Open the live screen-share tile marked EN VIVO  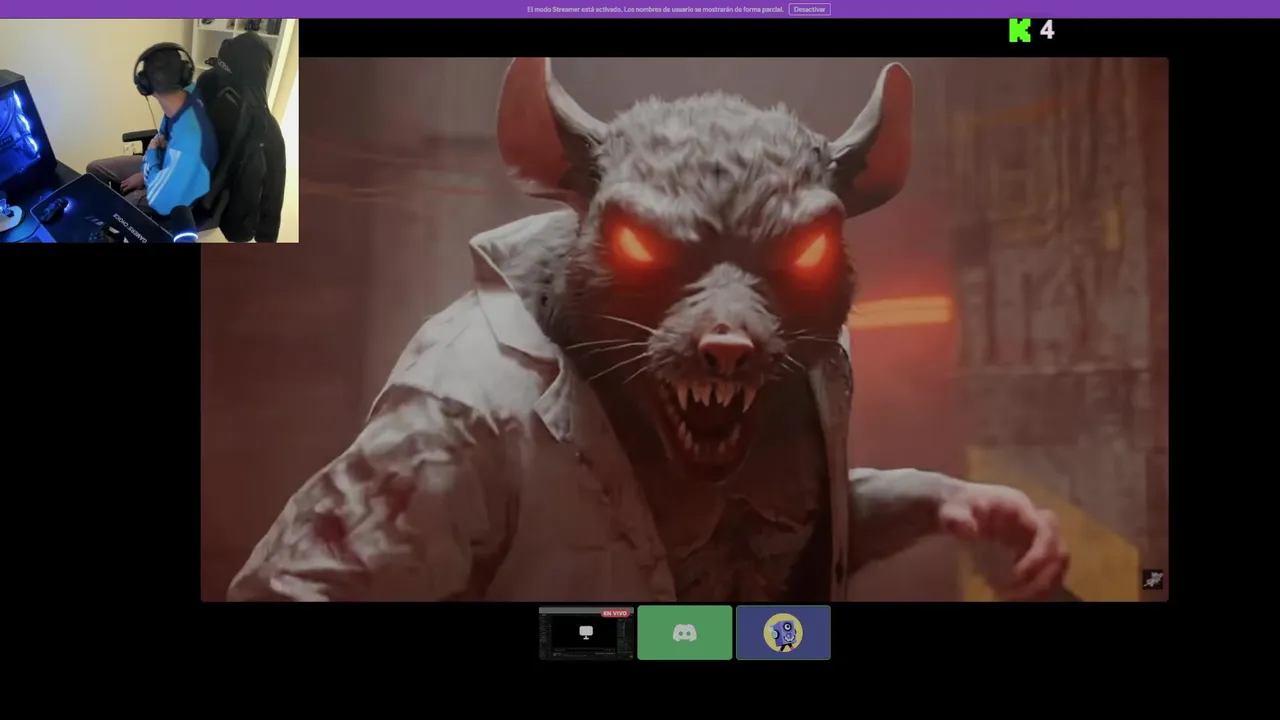click(x=586, y=632)
